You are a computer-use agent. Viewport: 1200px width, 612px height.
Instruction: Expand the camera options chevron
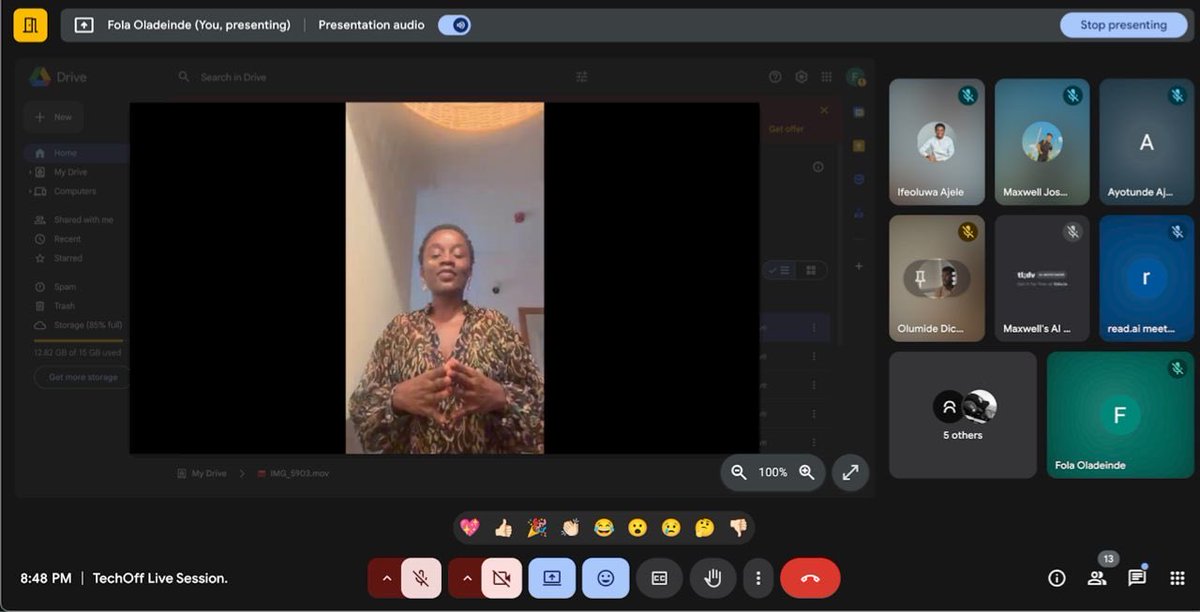tap(467, 577)
